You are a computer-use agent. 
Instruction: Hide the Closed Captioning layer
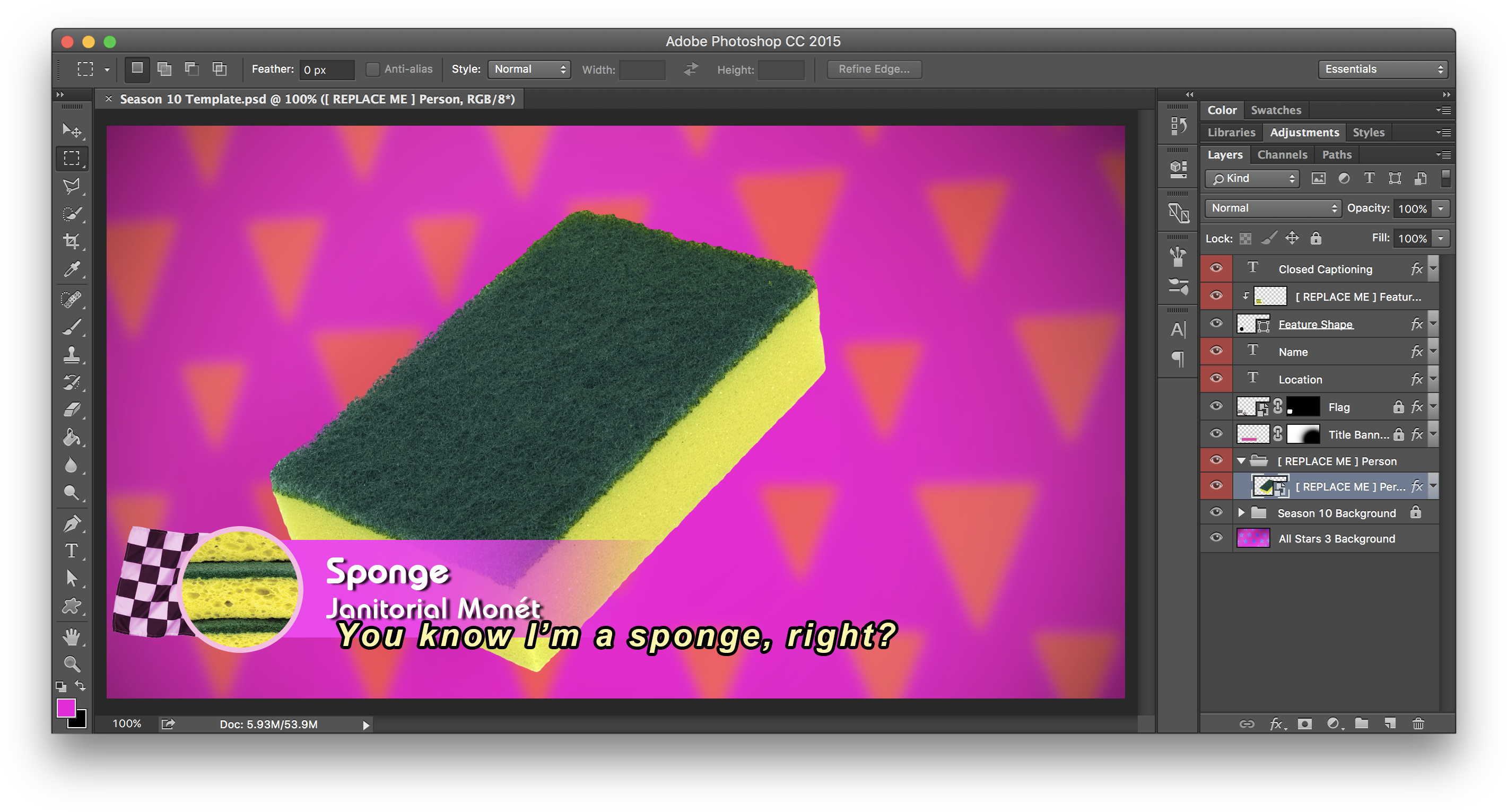coord(1216,268)
